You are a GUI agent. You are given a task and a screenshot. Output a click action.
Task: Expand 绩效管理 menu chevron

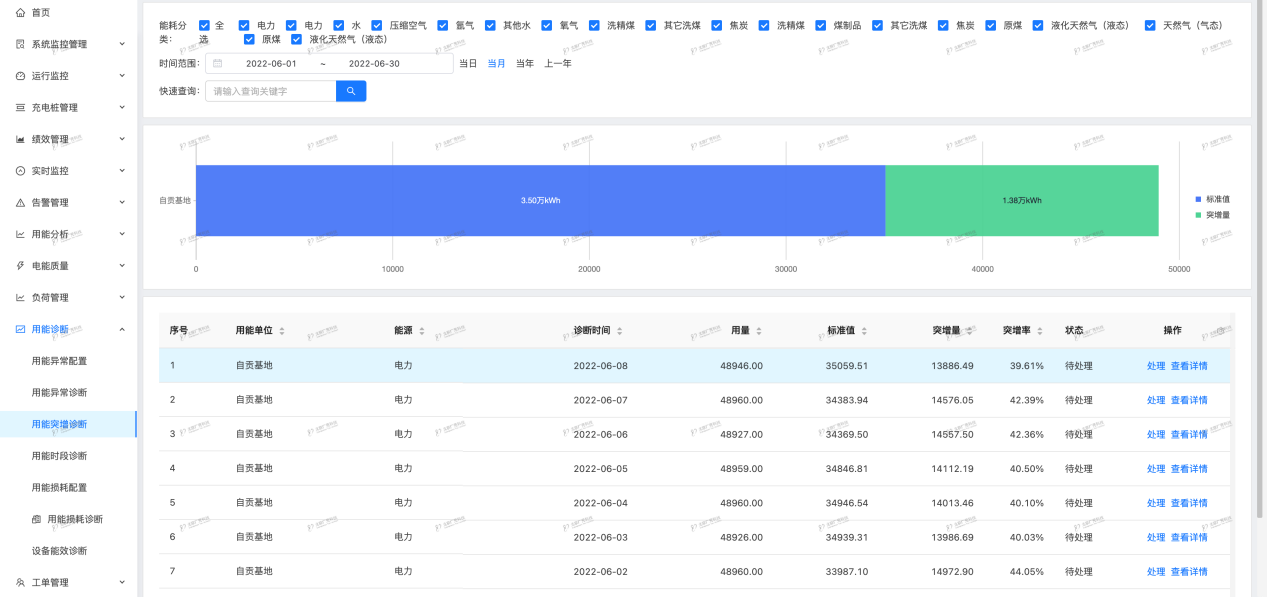(122, 139)
